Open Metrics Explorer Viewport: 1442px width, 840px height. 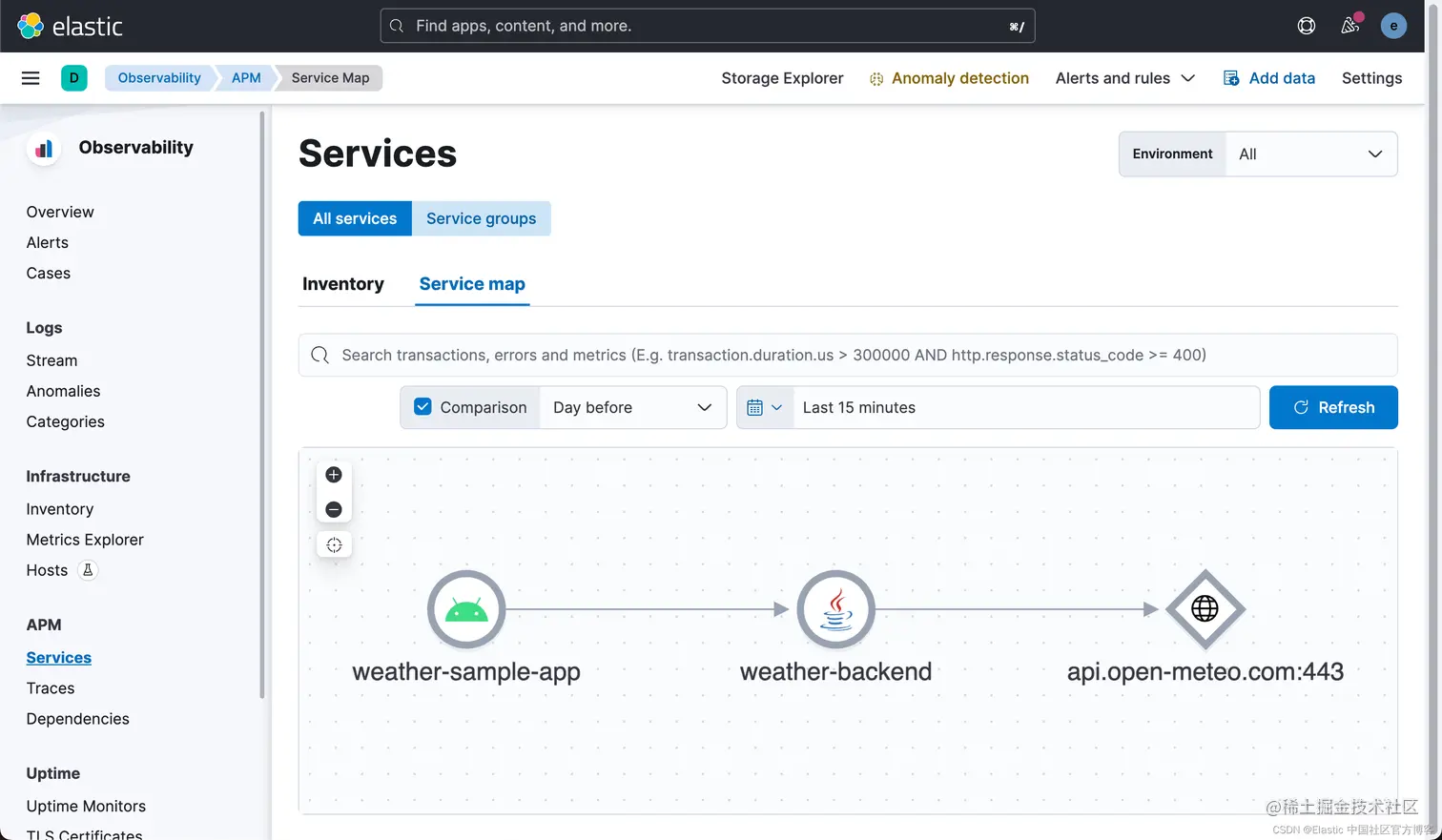85,540
